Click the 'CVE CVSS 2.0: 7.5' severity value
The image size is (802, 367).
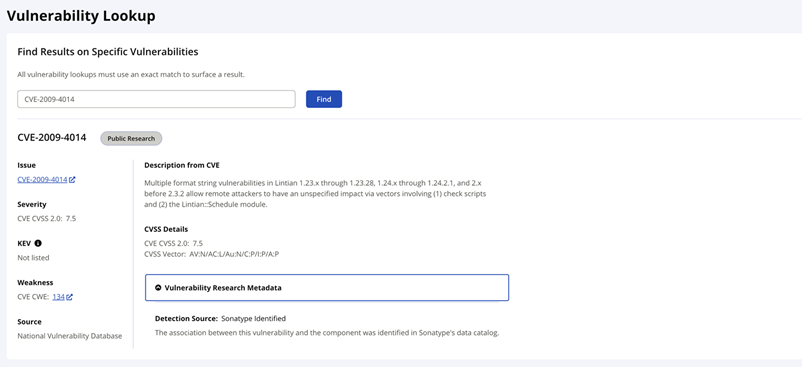pyautogui.click(x=47, y=219)
